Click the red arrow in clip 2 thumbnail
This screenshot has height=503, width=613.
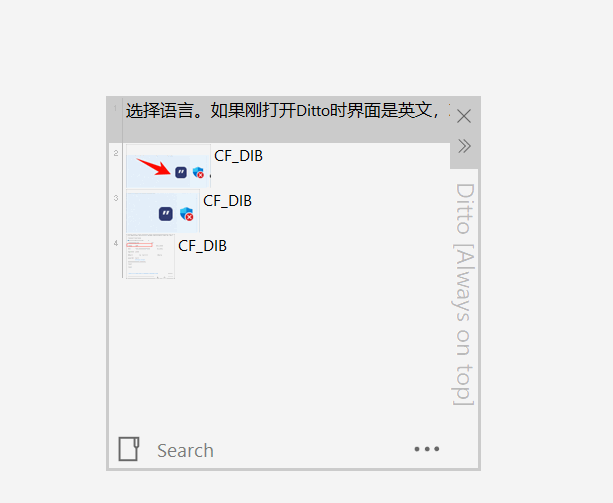click(154, 166)
